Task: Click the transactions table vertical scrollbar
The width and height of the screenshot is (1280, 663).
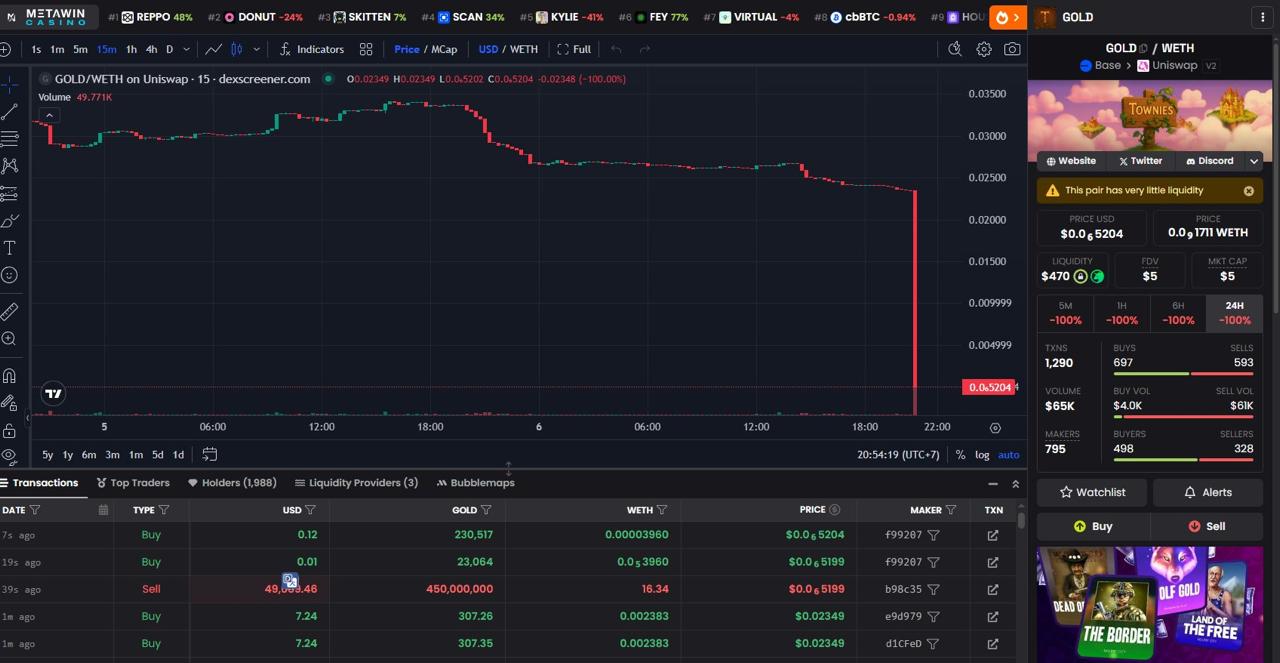Action: (1020, 522)
